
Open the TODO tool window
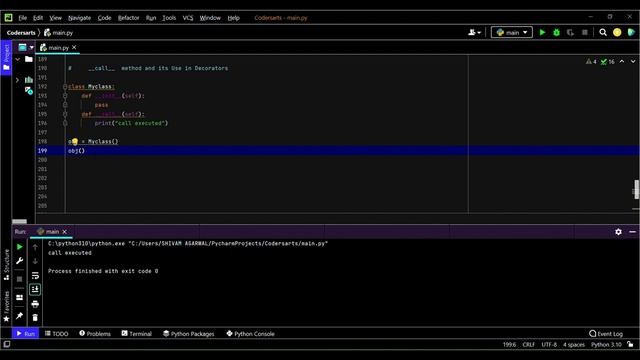(x=57, y=333)
